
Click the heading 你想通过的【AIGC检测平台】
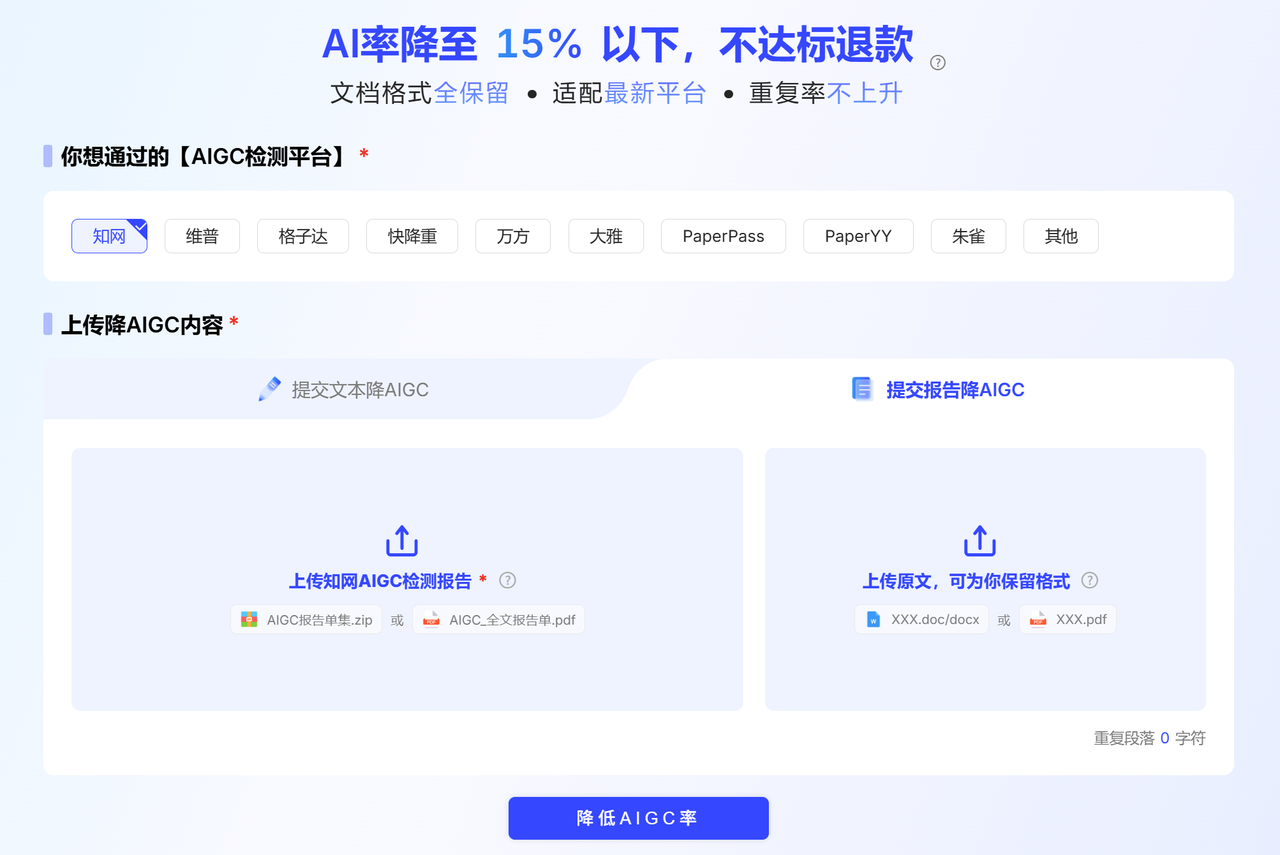tap(205, 156)
